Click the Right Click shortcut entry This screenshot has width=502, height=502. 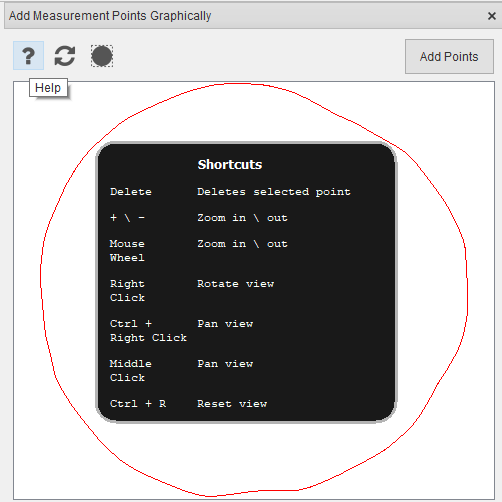(127, 290)
